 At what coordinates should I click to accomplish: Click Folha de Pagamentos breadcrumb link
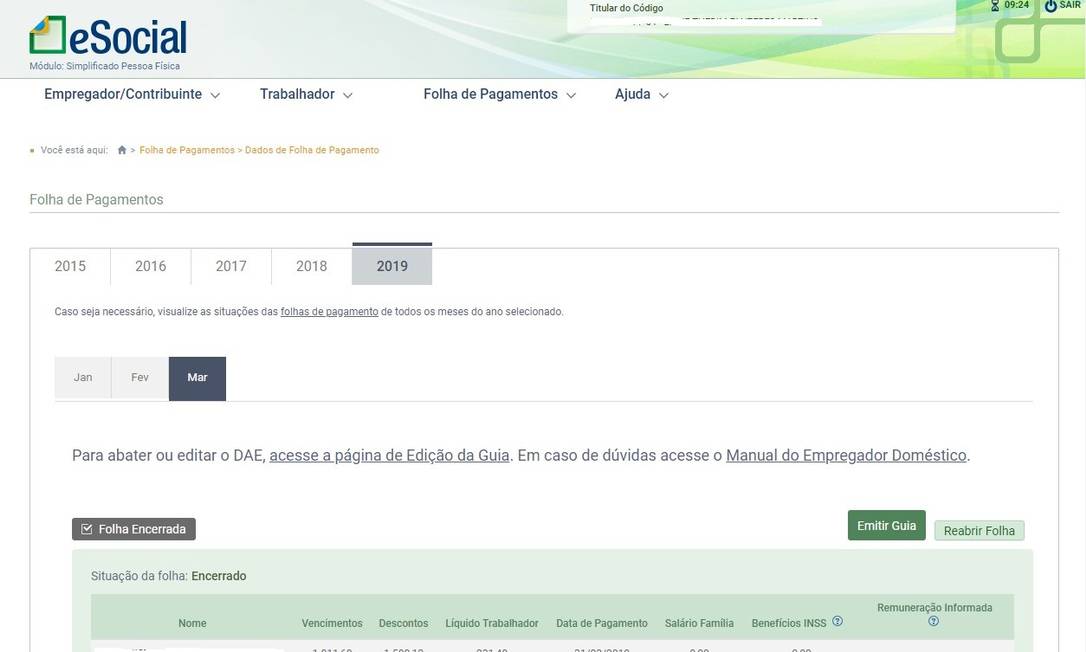(x=187, y=150)
